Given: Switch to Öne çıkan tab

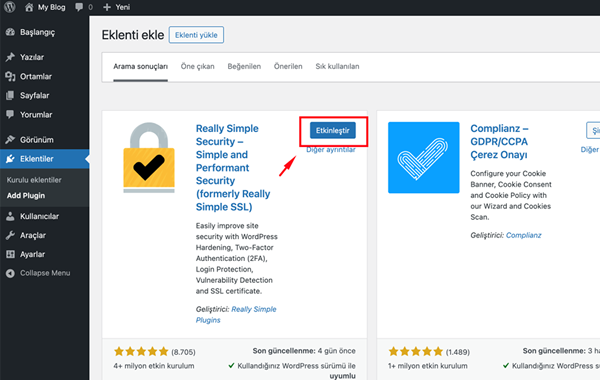Looking at the screenshot, I should click(197, 67).
